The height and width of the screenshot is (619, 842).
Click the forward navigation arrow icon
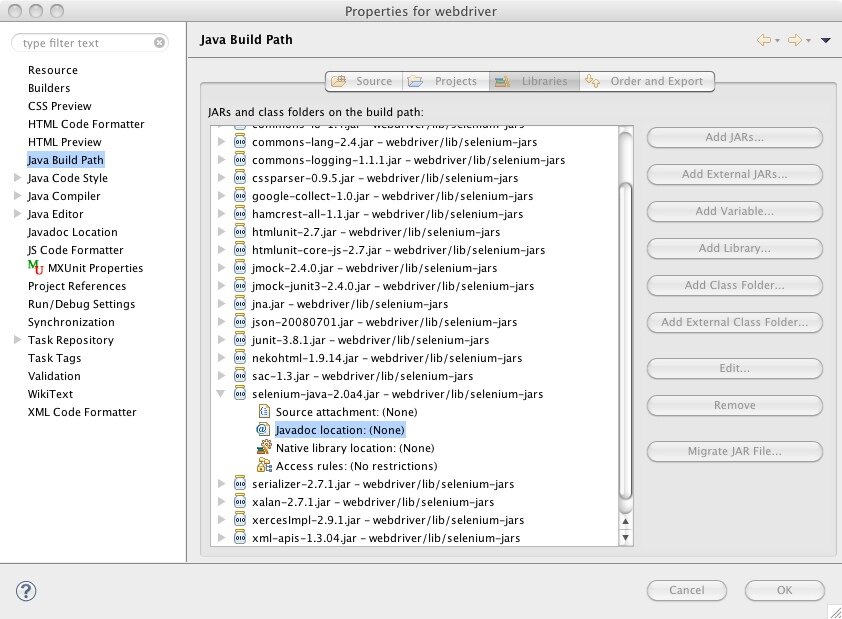click(x=794, y=40)
